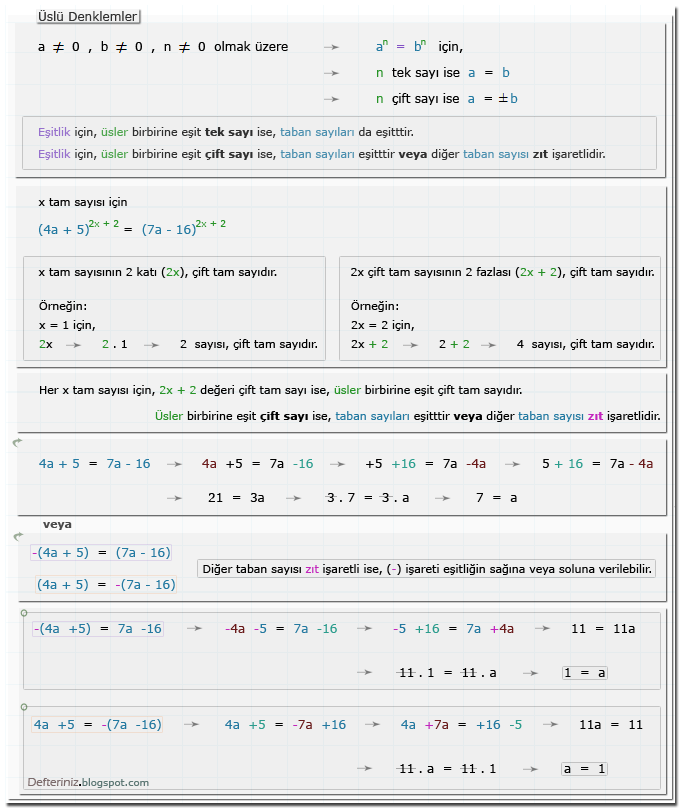The width and height of the screenshot is (680, 808).
Task: Click the green circle marker of the -(4a +5) = 7a -16 box
Action: [x=24, y=613]
